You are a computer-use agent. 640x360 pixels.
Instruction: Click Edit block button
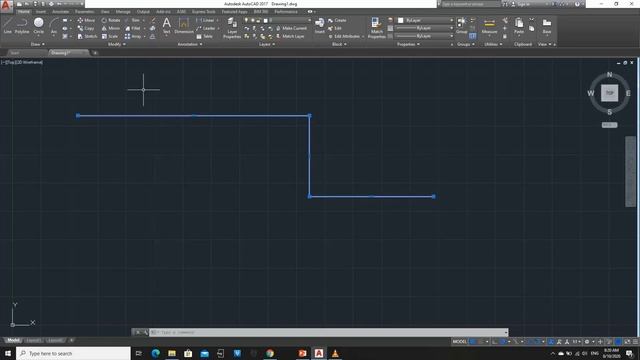pos(335,28)
